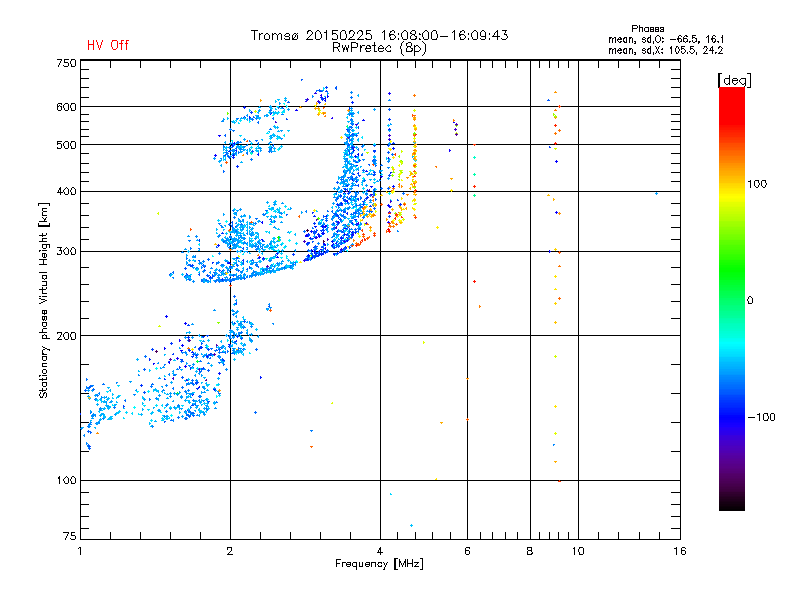Click y-axis tick label '300'
Screen dimensions: 800x600
pos(66,252)
